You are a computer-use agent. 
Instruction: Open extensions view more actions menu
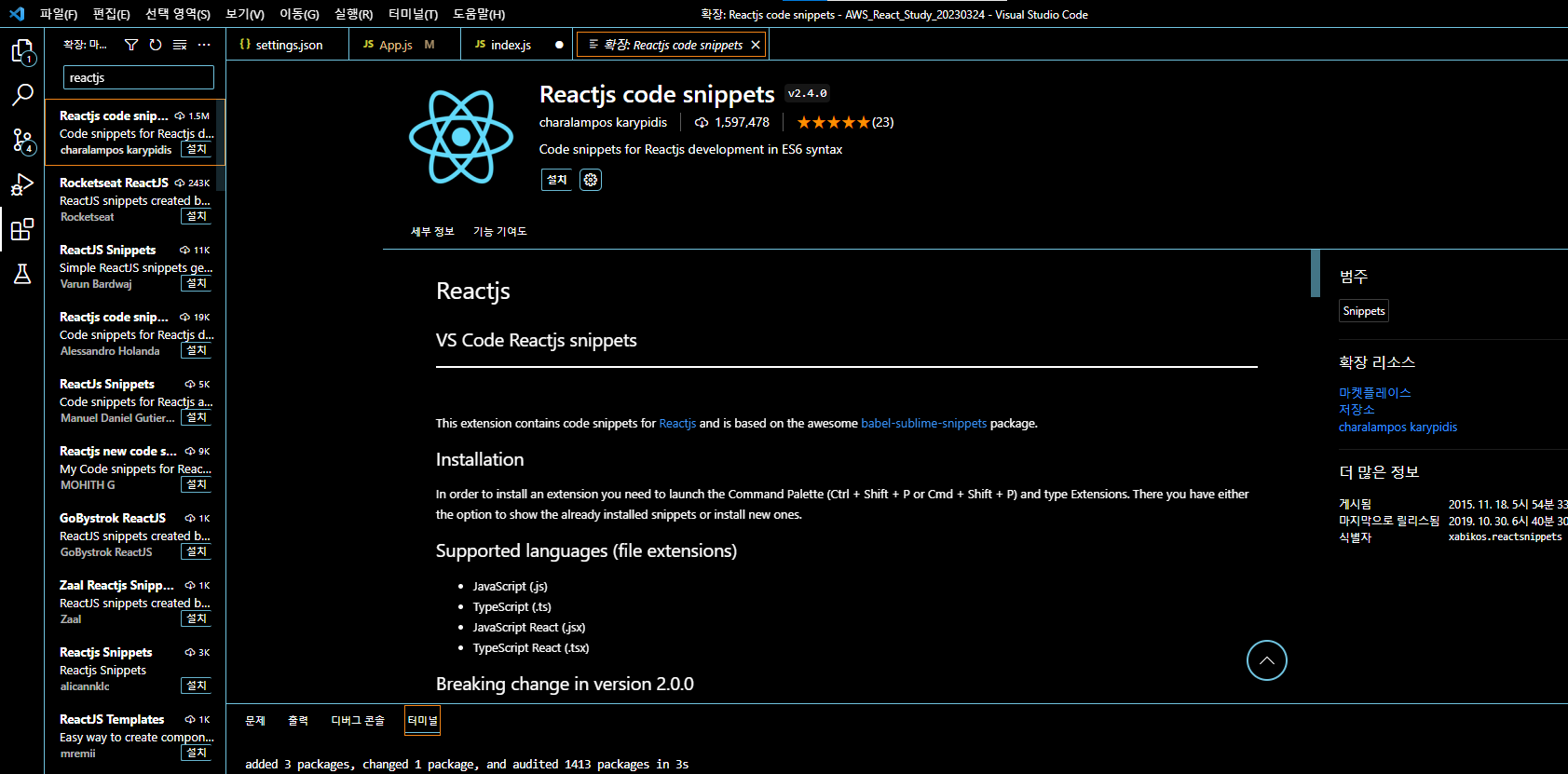[x=204, y=45]
